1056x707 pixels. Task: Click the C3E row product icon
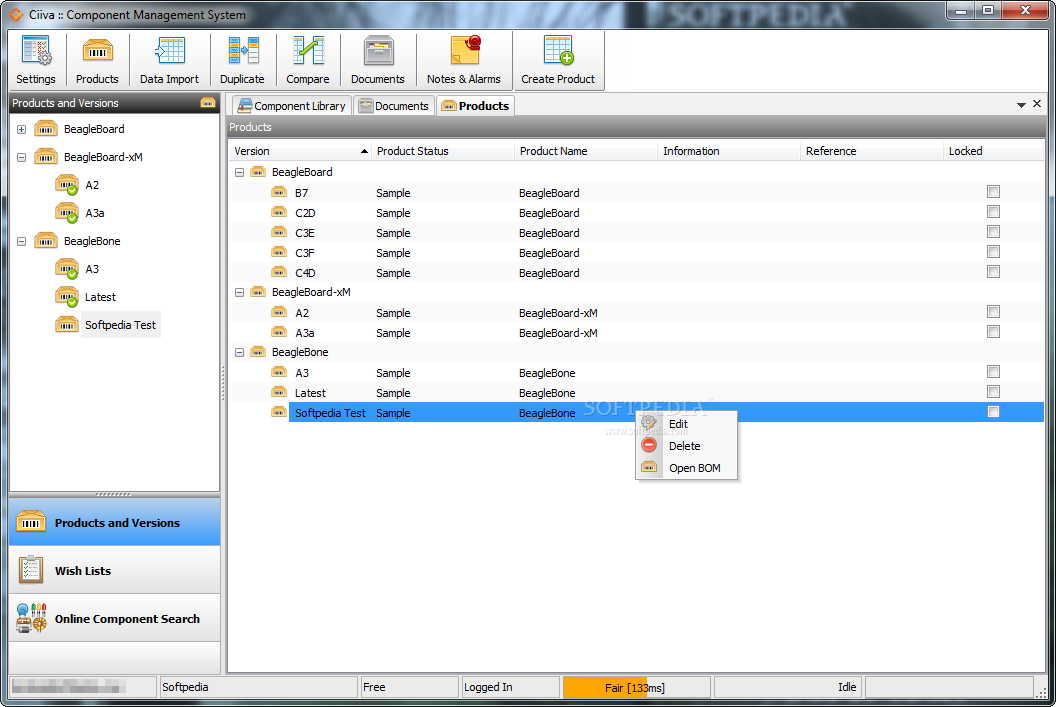click(279, 232)
